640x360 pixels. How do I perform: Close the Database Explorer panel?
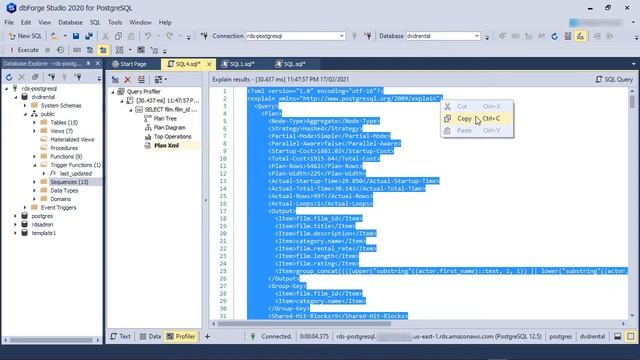[98, 64]
